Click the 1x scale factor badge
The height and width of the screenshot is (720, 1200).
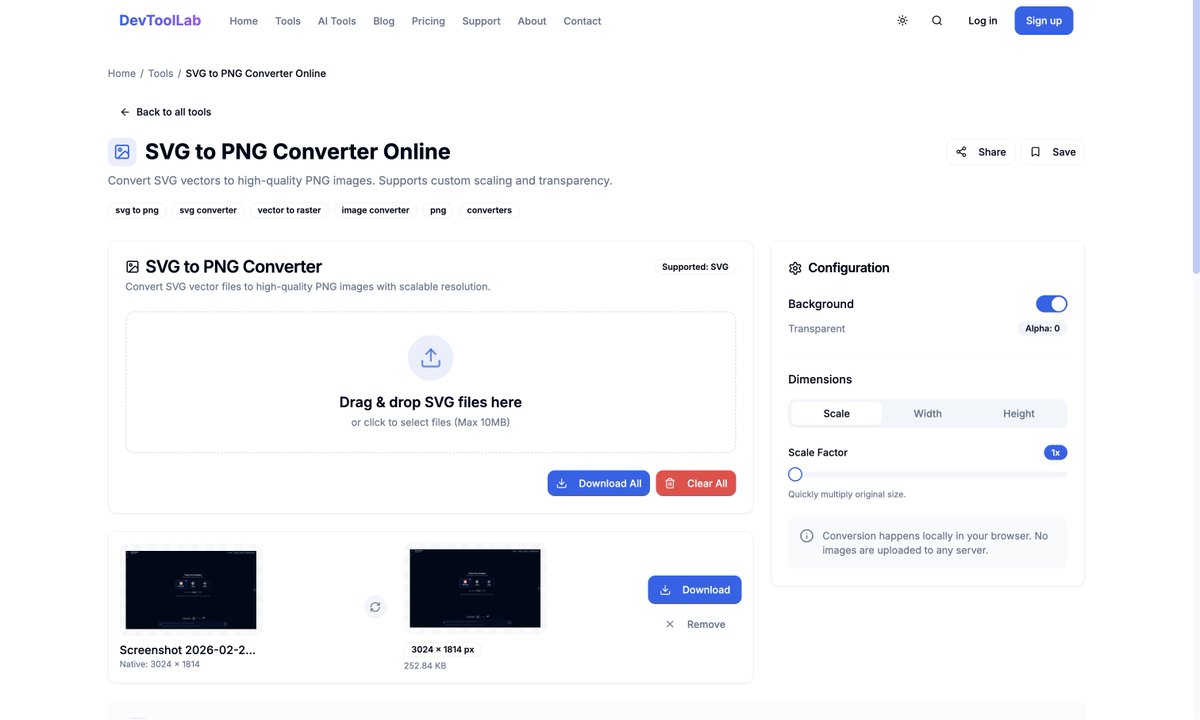[1055, 453]
